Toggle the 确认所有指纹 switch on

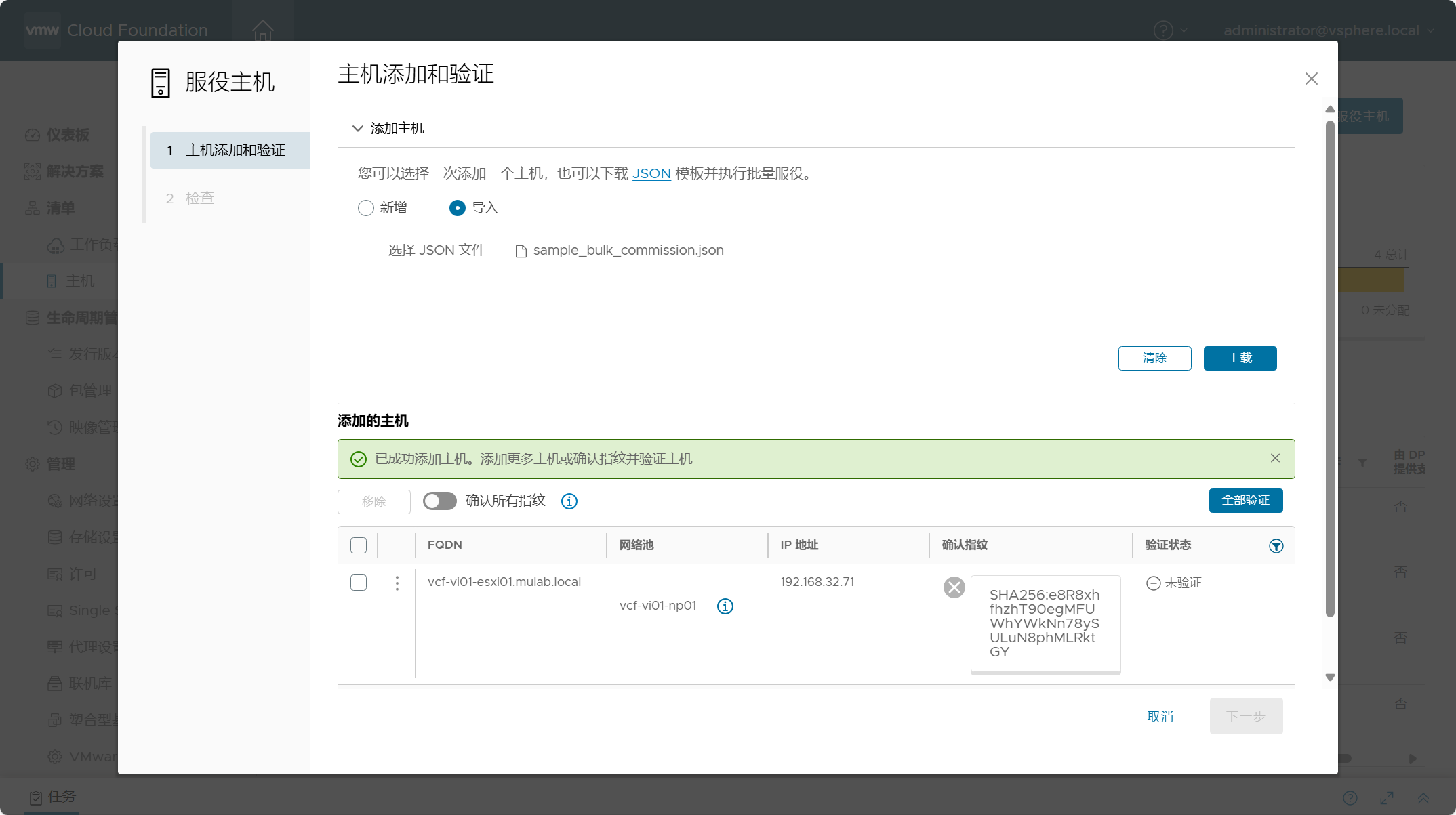pos(439,501)
